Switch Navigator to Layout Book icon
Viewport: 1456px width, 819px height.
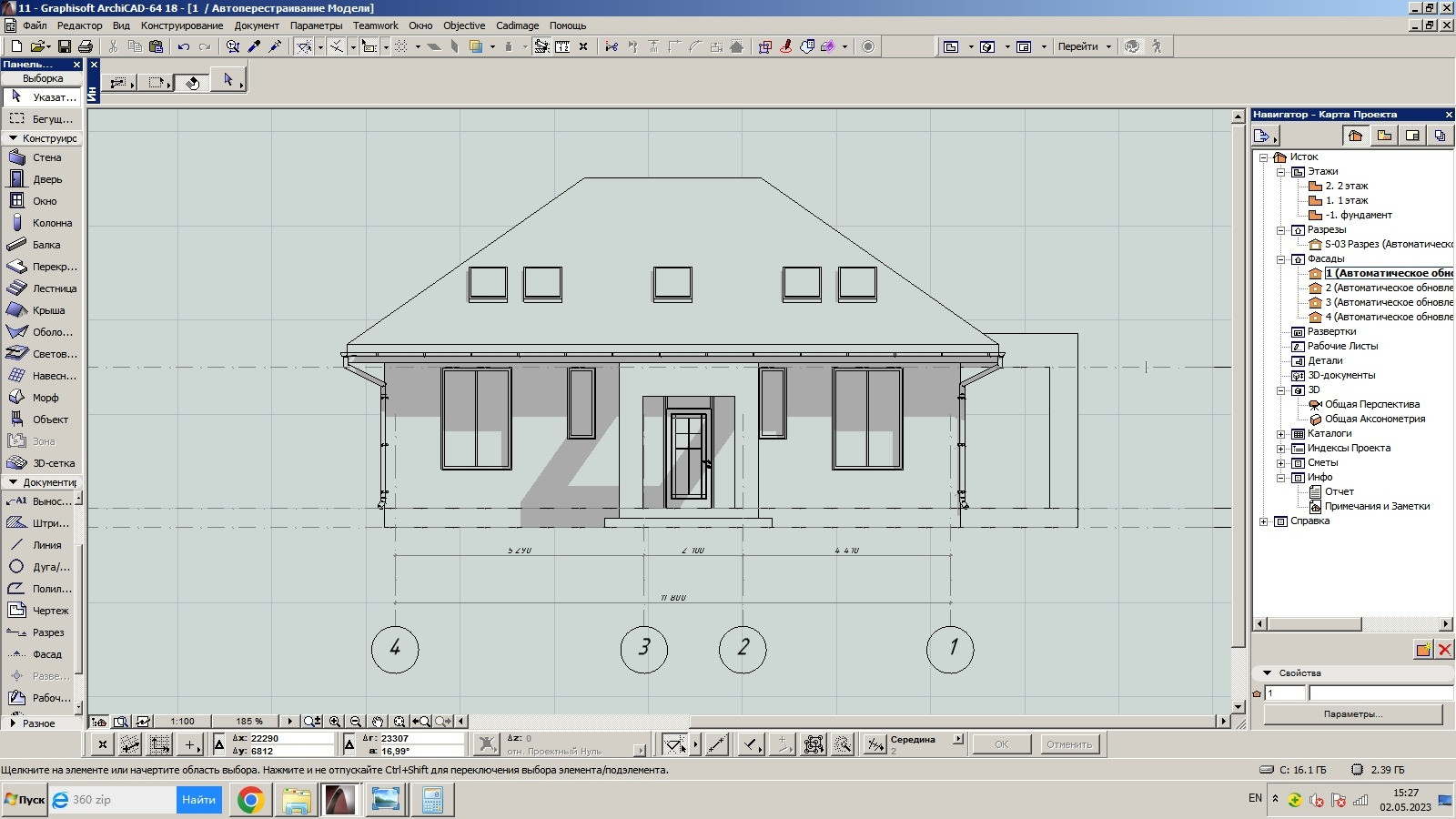[1412, 136]
